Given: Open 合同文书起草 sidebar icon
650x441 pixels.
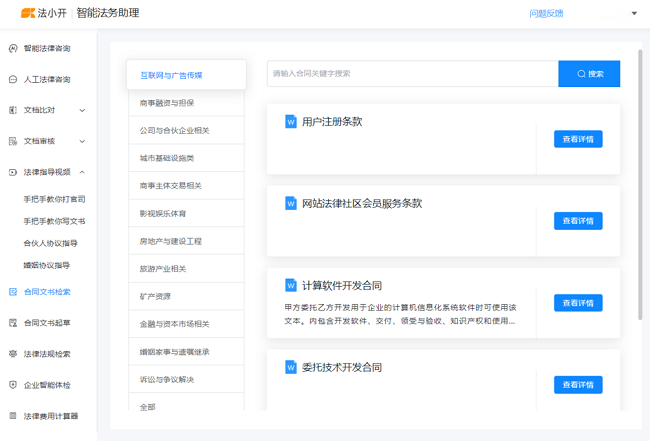Looking at the screenshot, I should click(13, 323).
